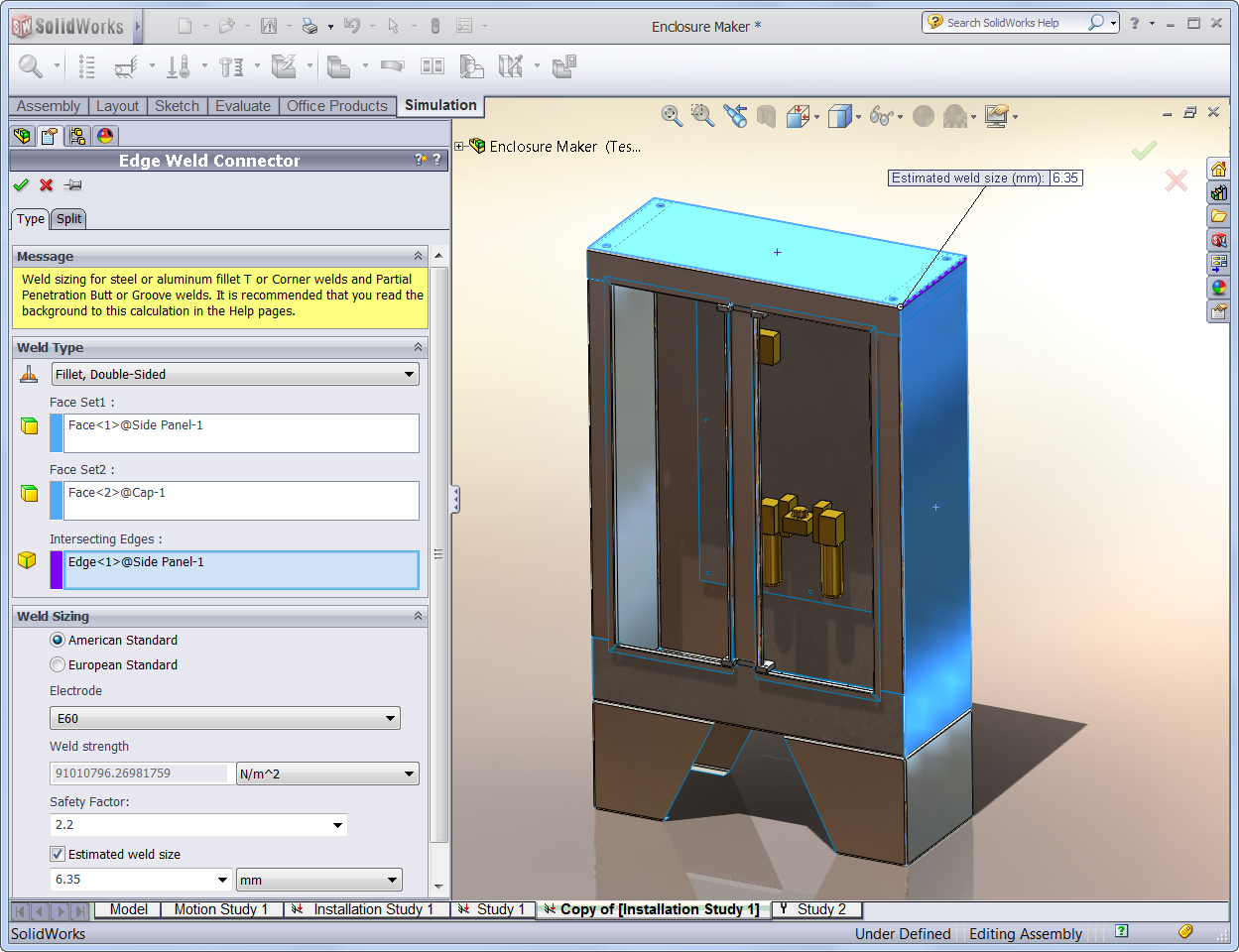1239x952 pixels.
Task: Select the American Standard radio button
Action: (x=58, y=640)
